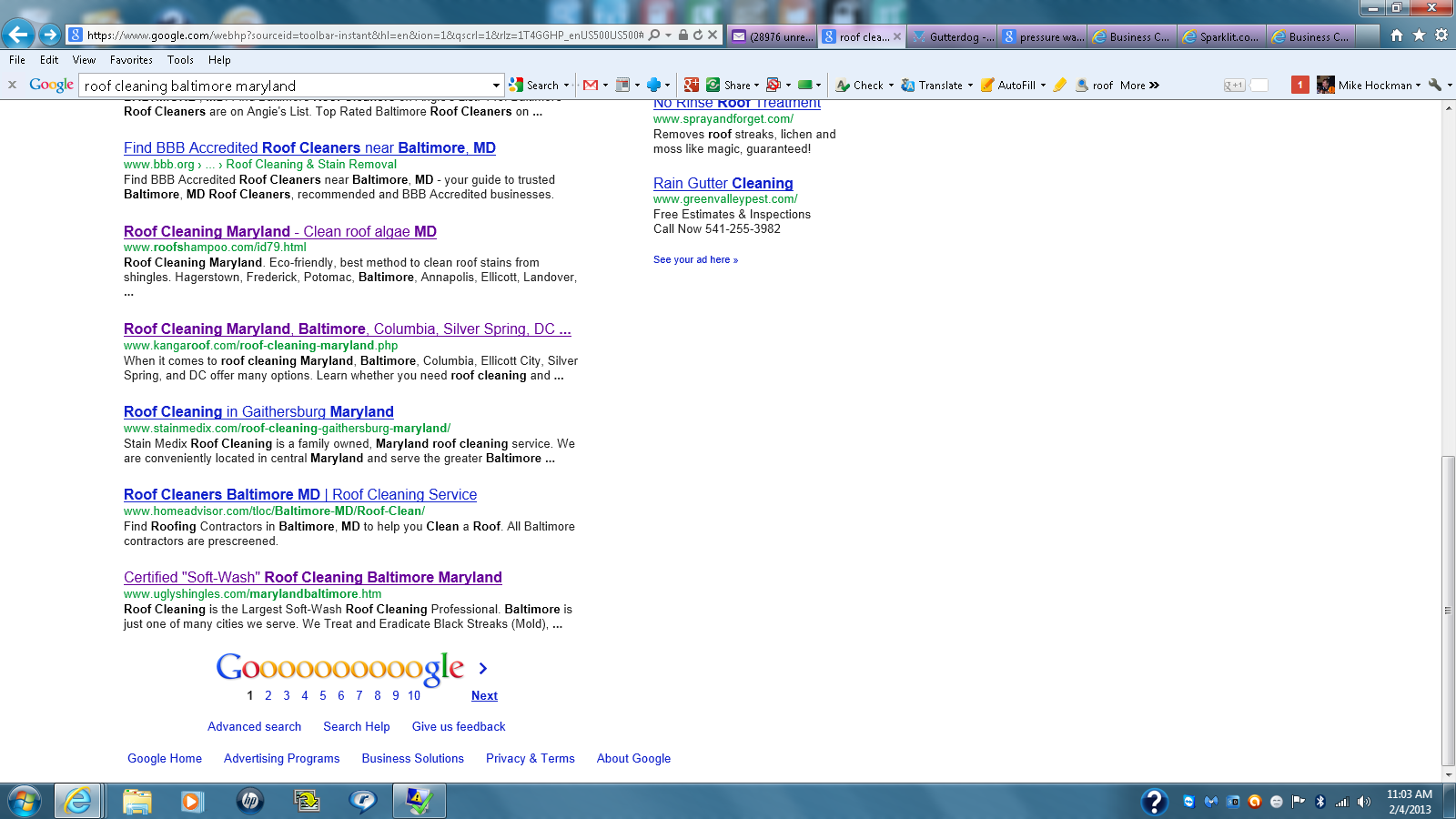Click the vertical scrollbar thumb
1456x819 pixels.
click(x=1448, y=610)
